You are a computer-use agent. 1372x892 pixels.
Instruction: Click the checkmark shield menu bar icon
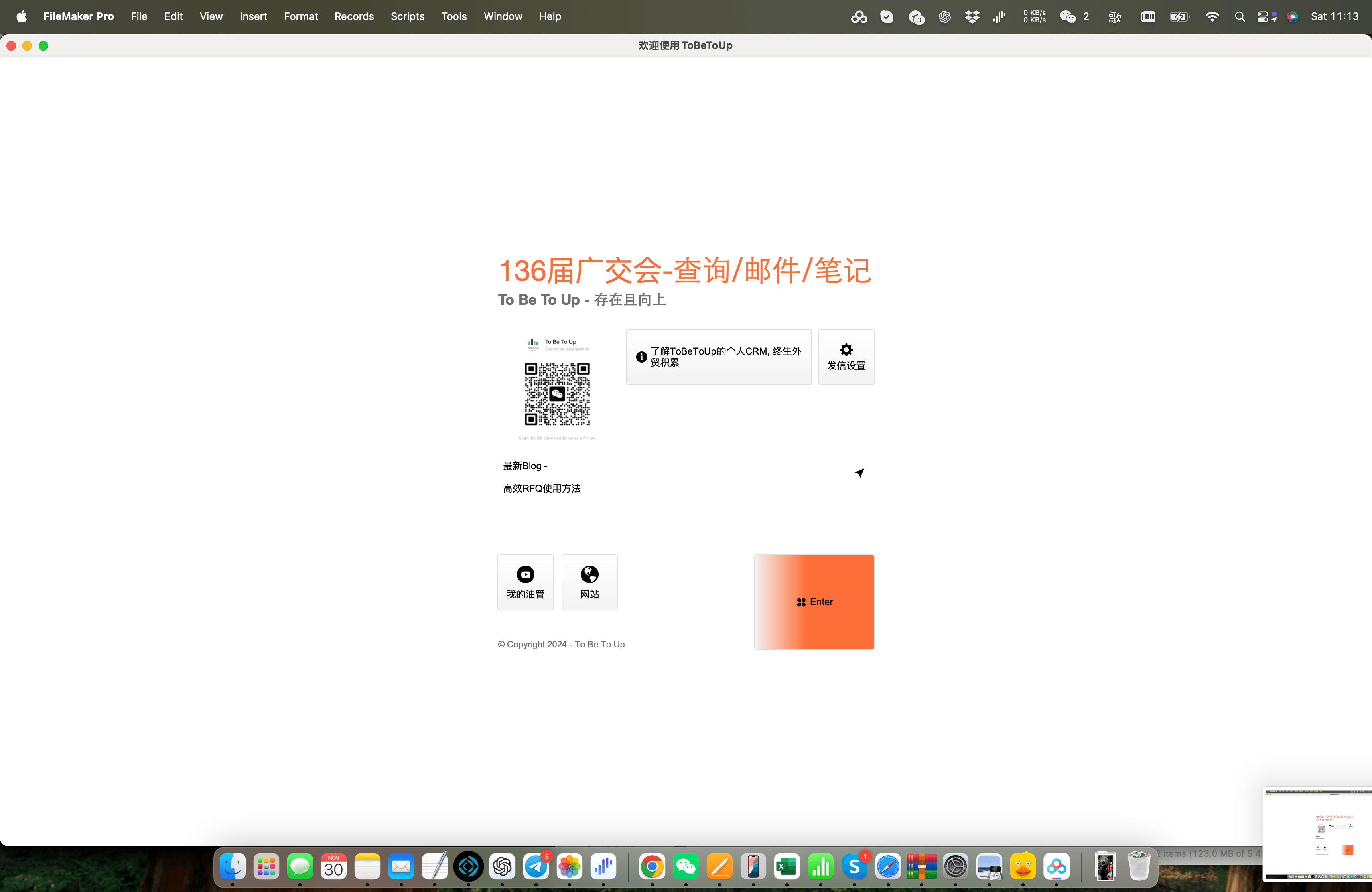coord(887,17)
